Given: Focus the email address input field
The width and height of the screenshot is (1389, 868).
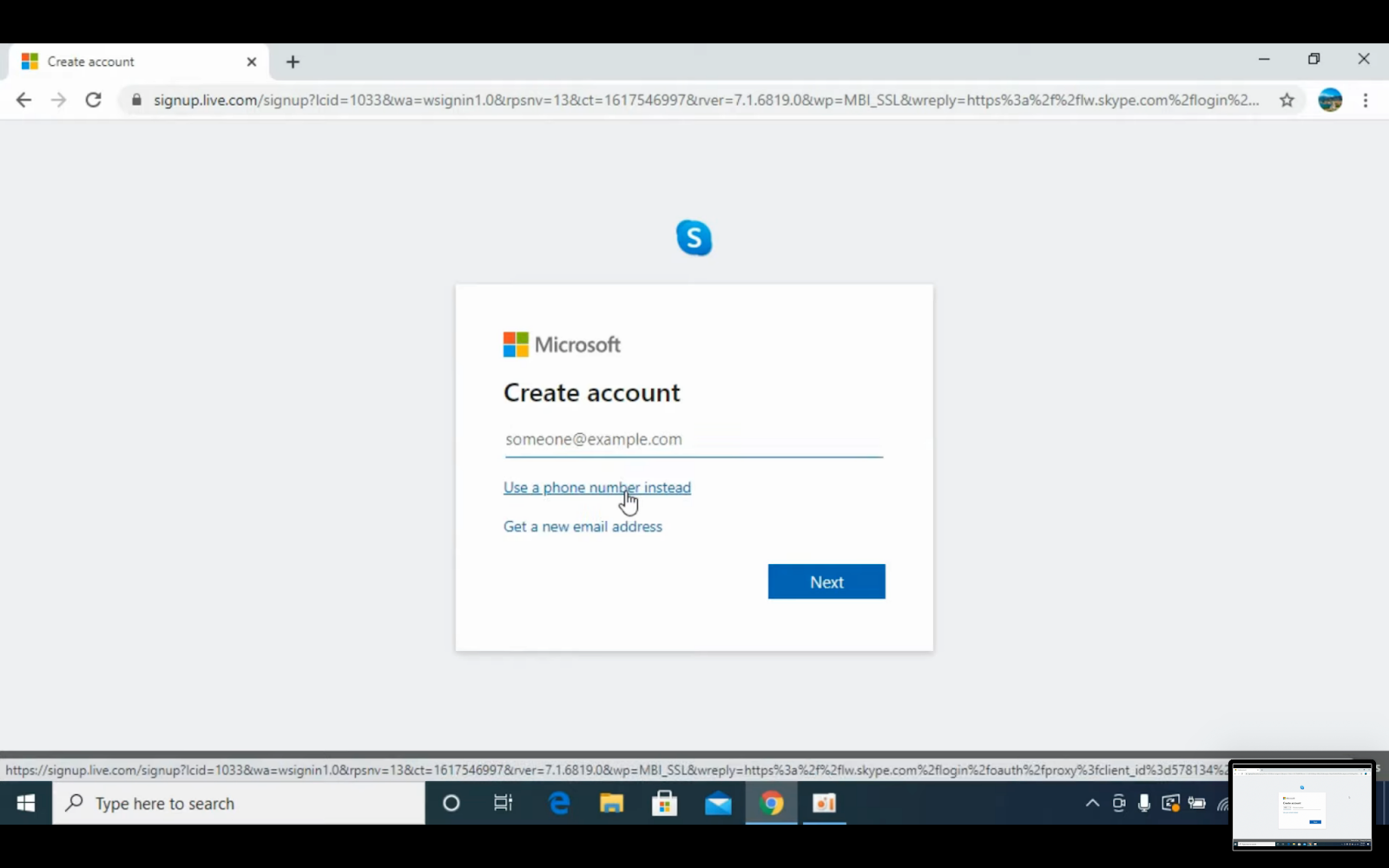Looking at the screenshot, I should (694, 439).
